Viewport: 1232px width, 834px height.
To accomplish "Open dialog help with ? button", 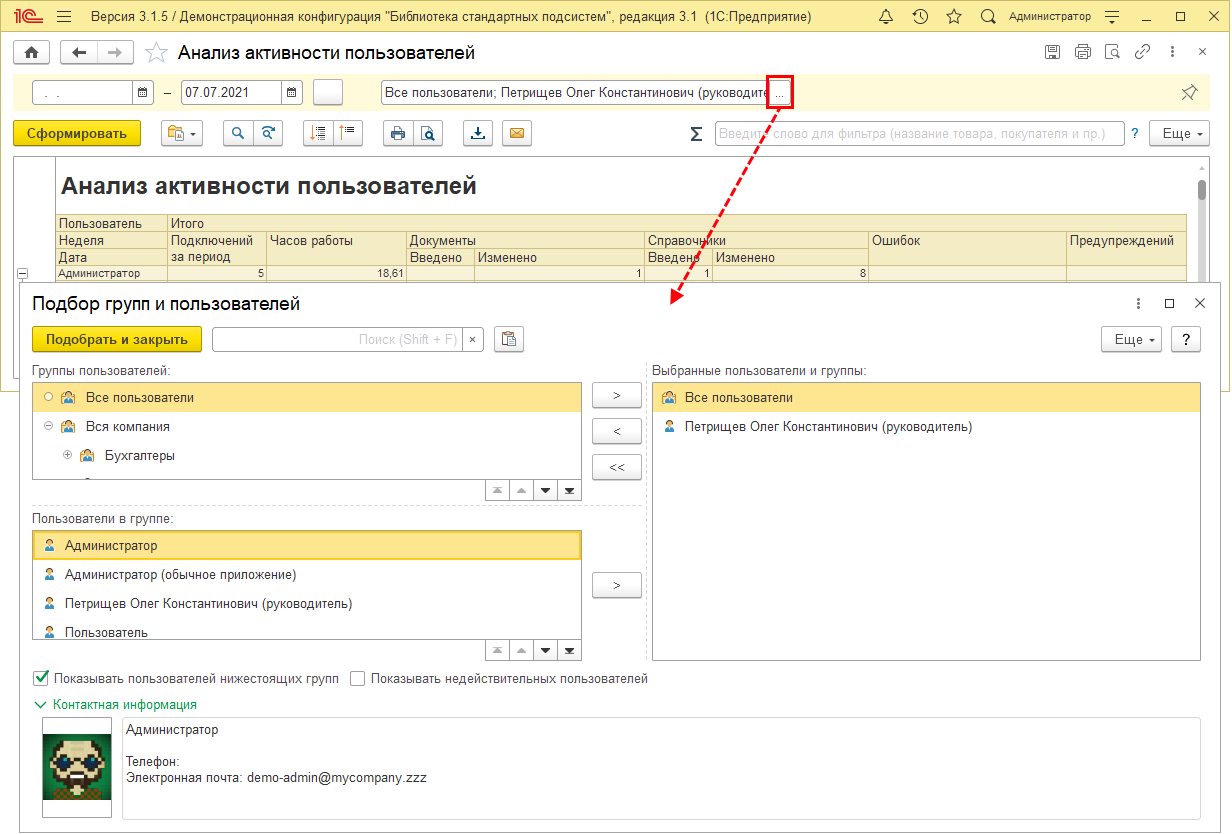I will [x=1186, y=339].
